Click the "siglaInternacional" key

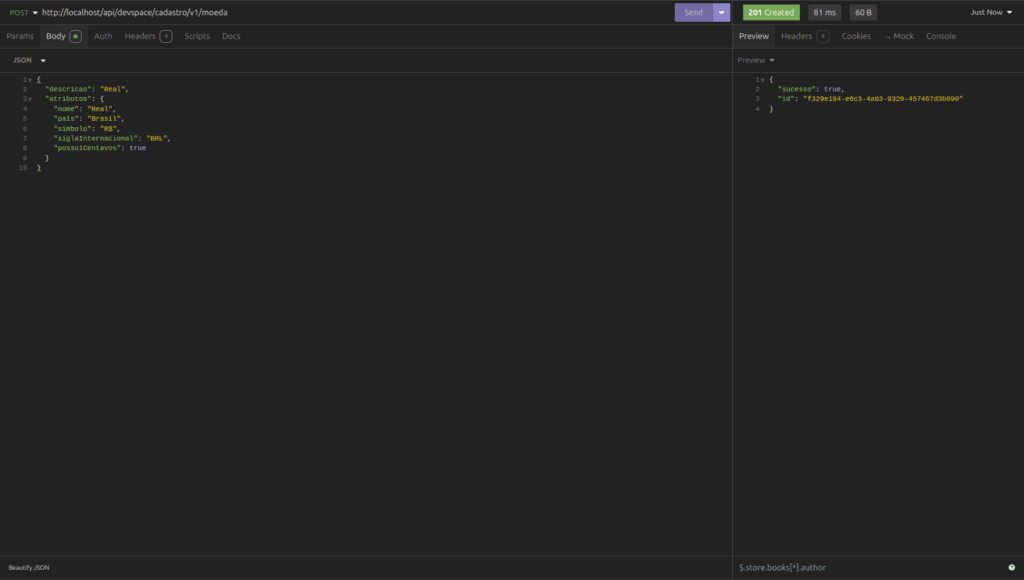click(95, 138)
